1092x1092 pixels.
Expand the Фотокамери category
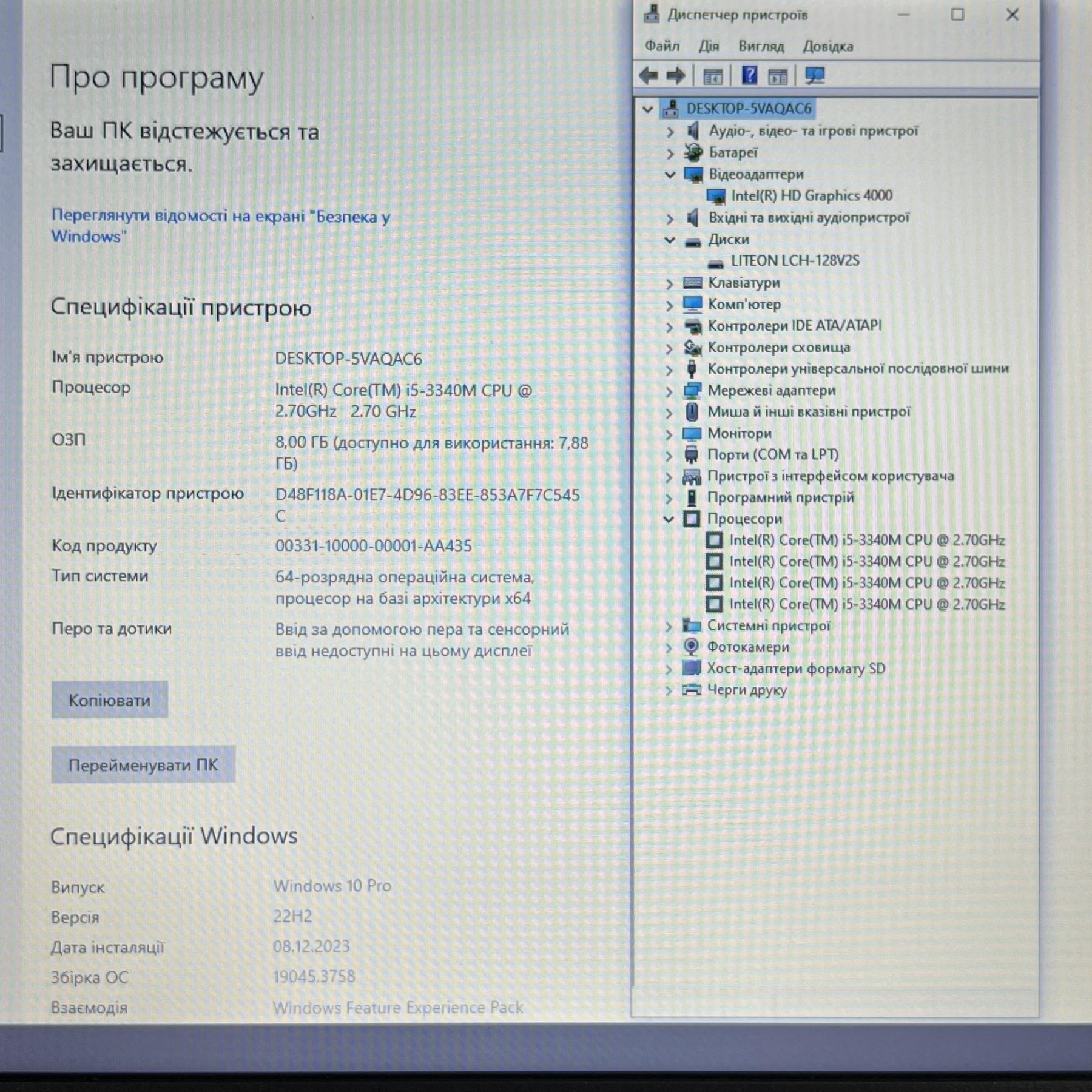click(x=669, y=648)
